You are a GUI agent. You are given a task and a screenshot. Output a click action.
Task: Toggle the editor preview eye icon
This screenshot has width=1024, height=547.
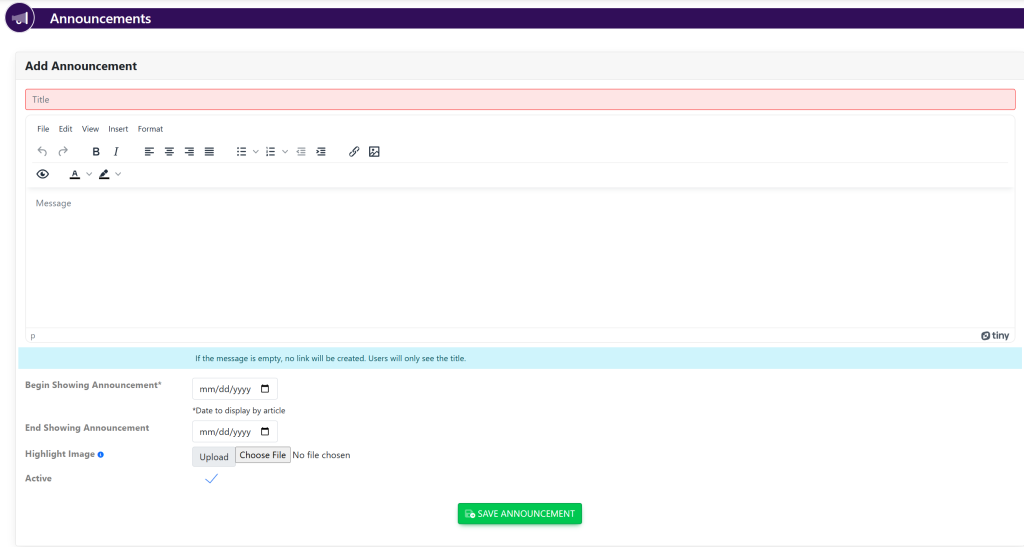[x=43, y=174]
